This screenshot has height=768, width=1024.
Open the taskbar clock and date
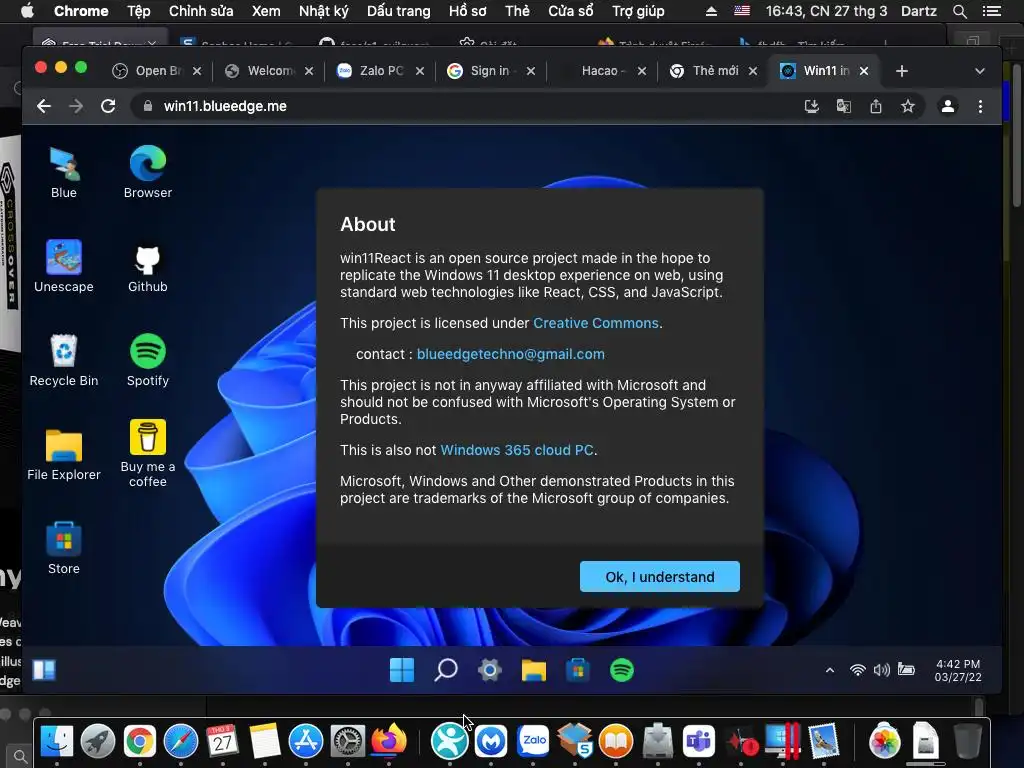(958, 671)
